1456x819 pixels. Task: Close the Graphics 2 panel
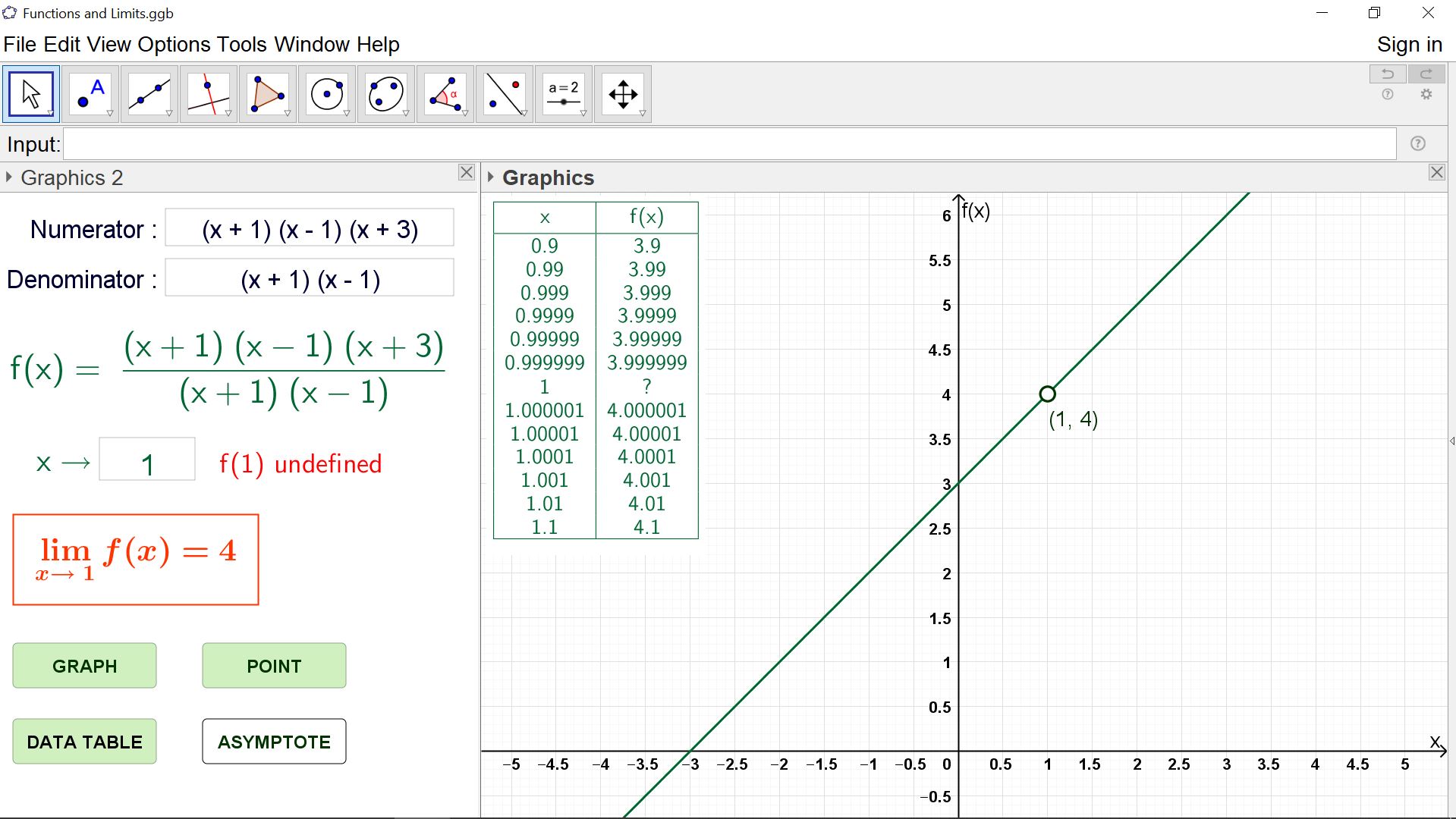pyautogui.click(x=467, y=173)
